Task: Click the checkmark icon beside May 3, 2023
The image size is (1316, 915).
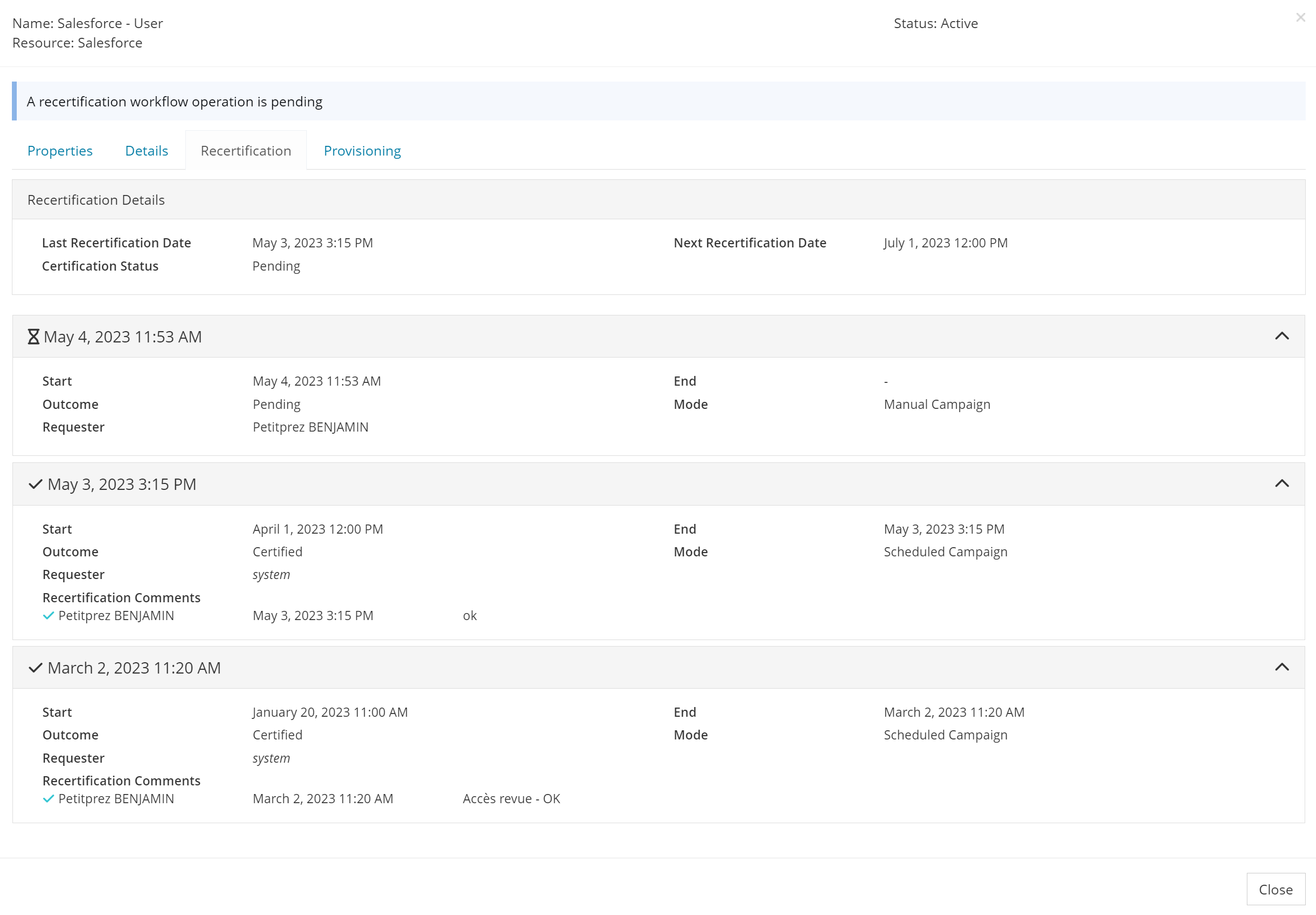Action: click(x=36, y=485)
